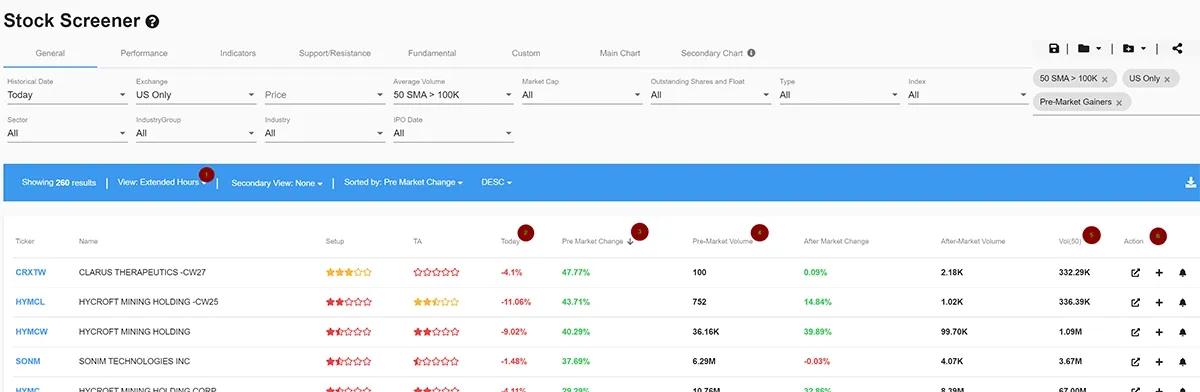Remove the 'Pre-Market Gainers' filter chip
Viewport: 1200px width, 392px height.
(1119, 102)
